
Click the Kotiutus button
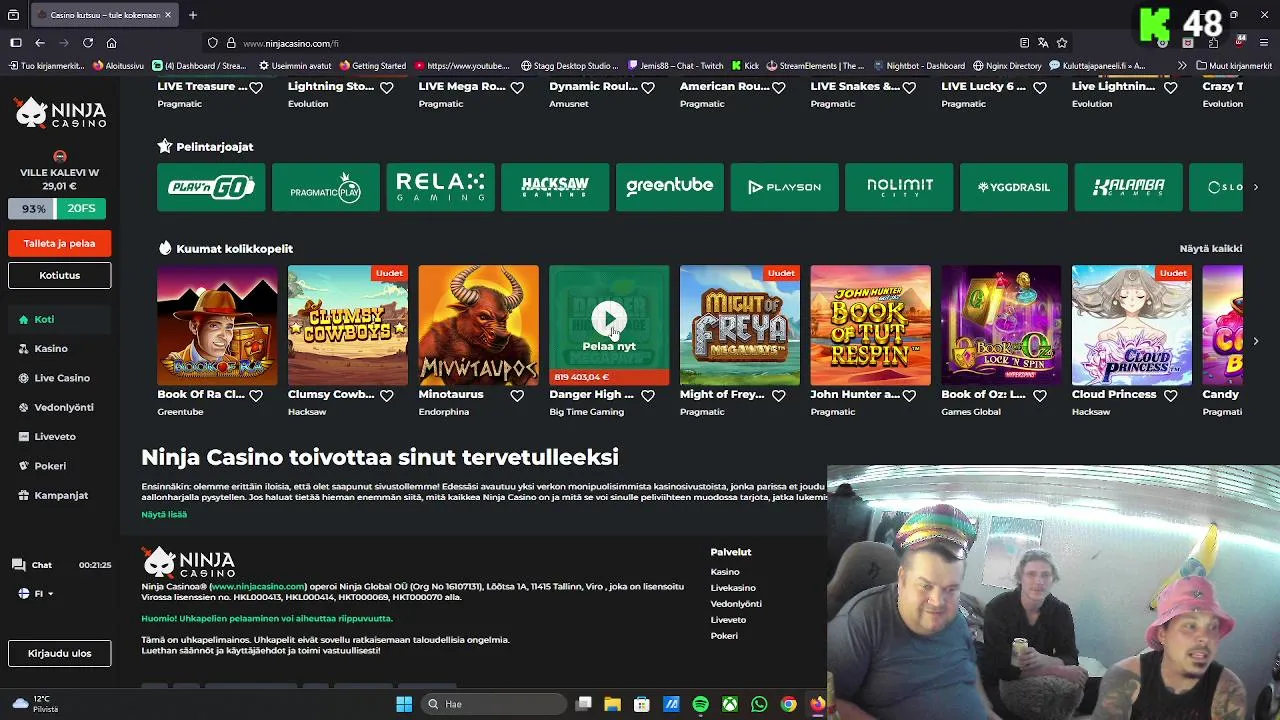click(x=60, y=275)
